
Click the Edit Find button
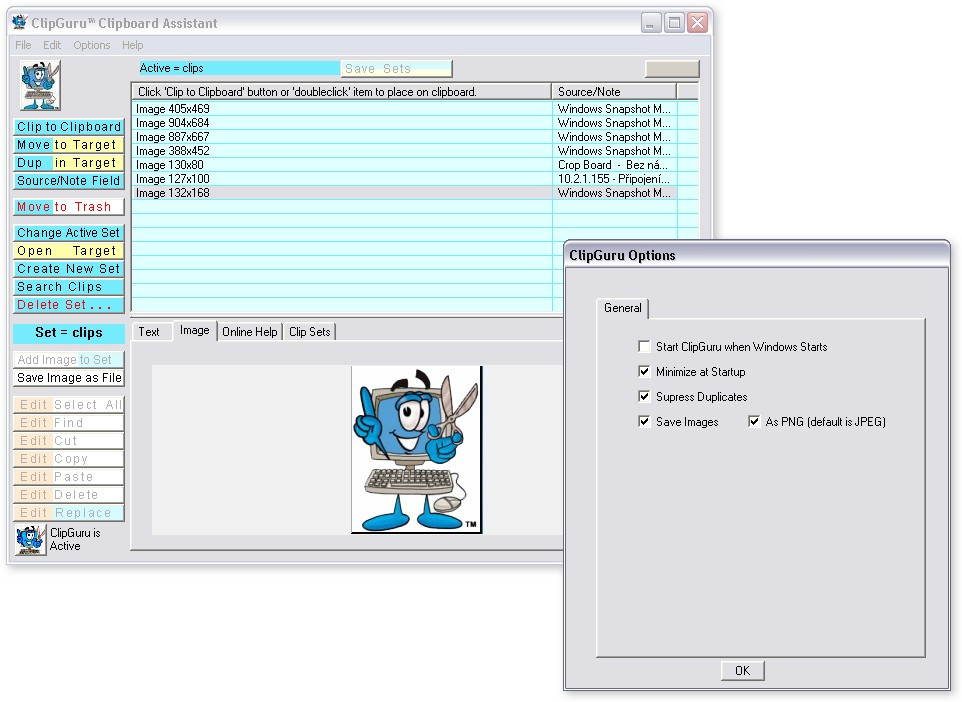pyautogui.click(x=69, y=423)
